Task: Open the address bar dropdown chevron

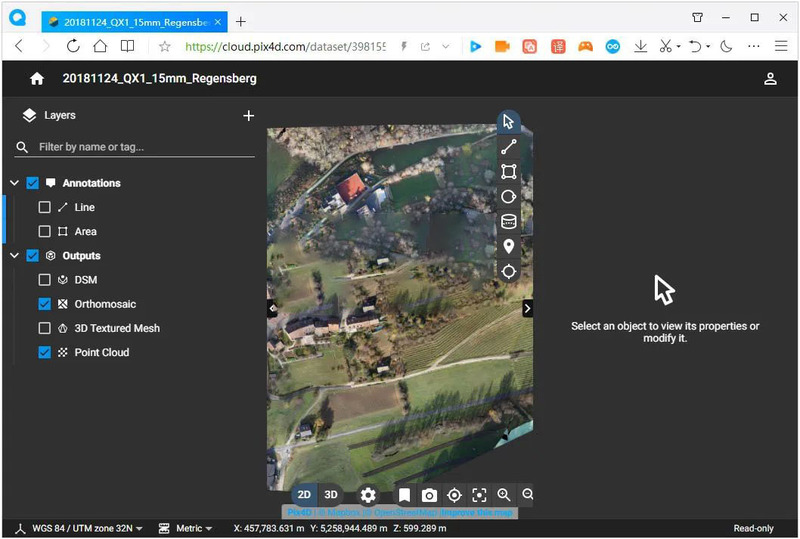Action: 445,47
